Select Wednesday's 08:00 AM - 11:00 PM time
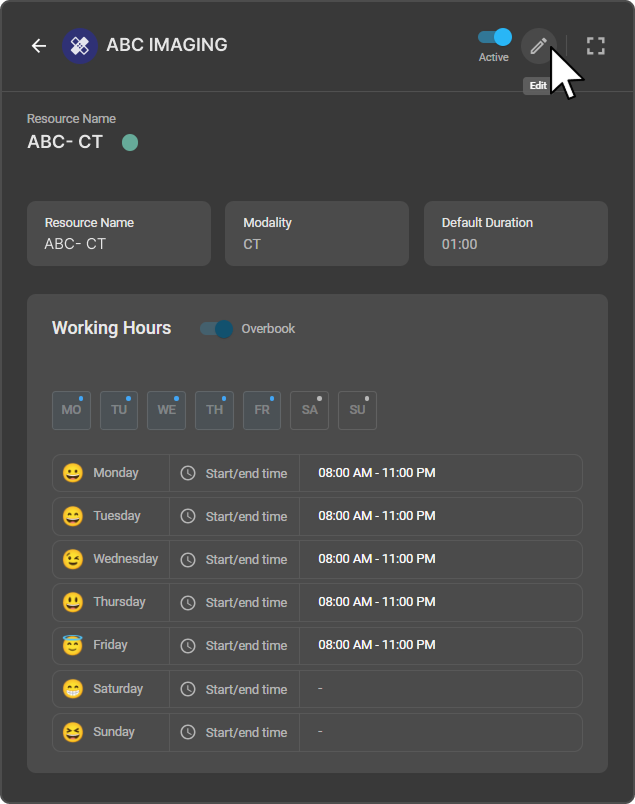Screen dimensions: 635x804 377,559
